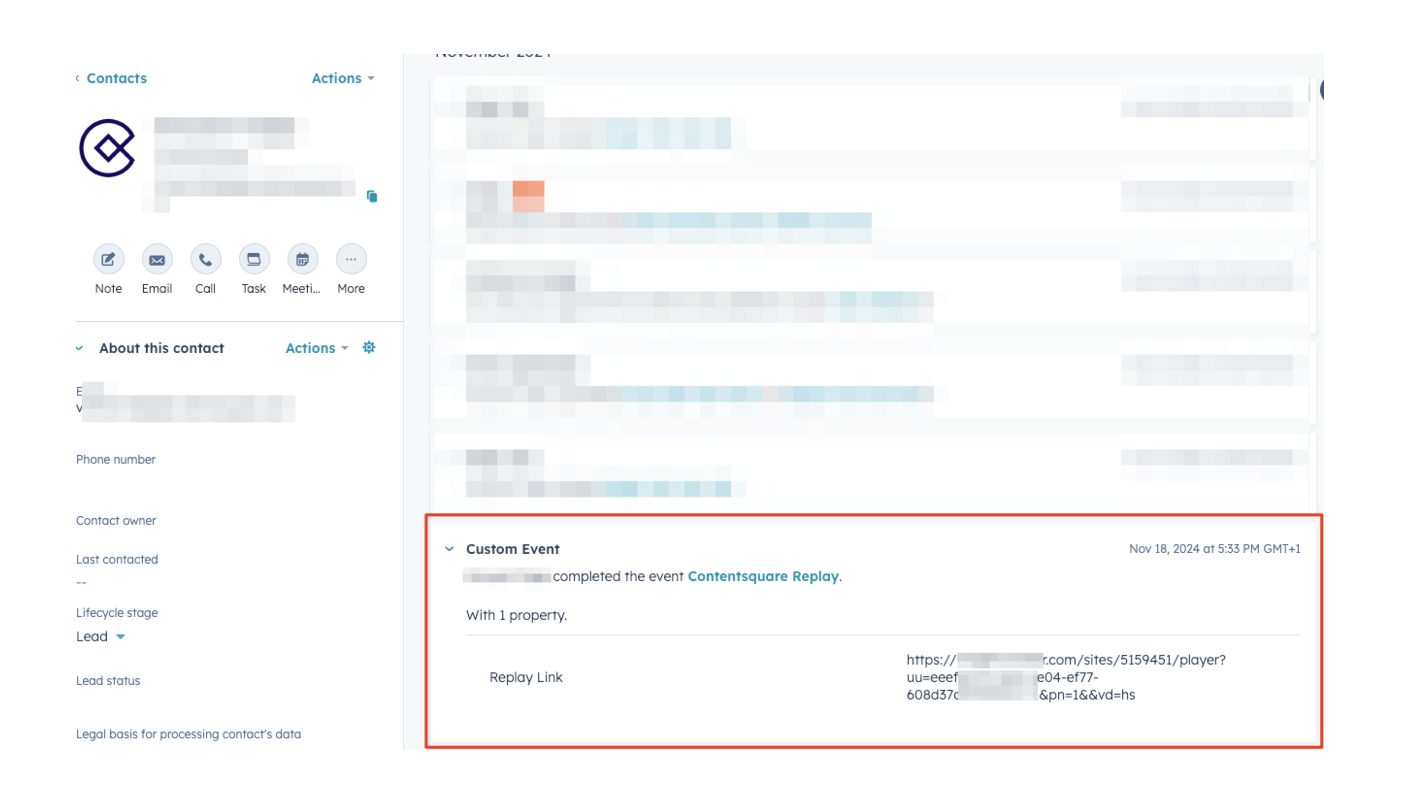Collapse the About this contact section
This screenshot has height=790, width=1404.
tap(80, 348)
